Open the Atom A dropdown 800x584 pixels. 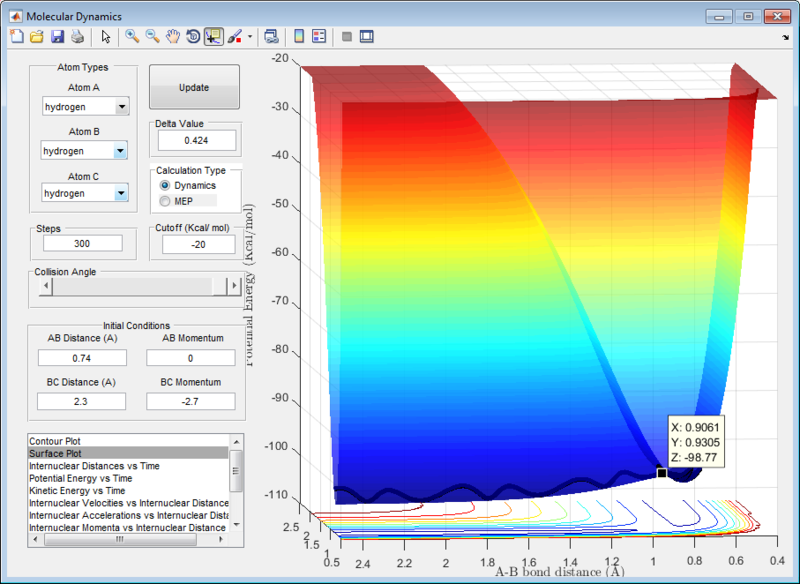coord(121,107)
